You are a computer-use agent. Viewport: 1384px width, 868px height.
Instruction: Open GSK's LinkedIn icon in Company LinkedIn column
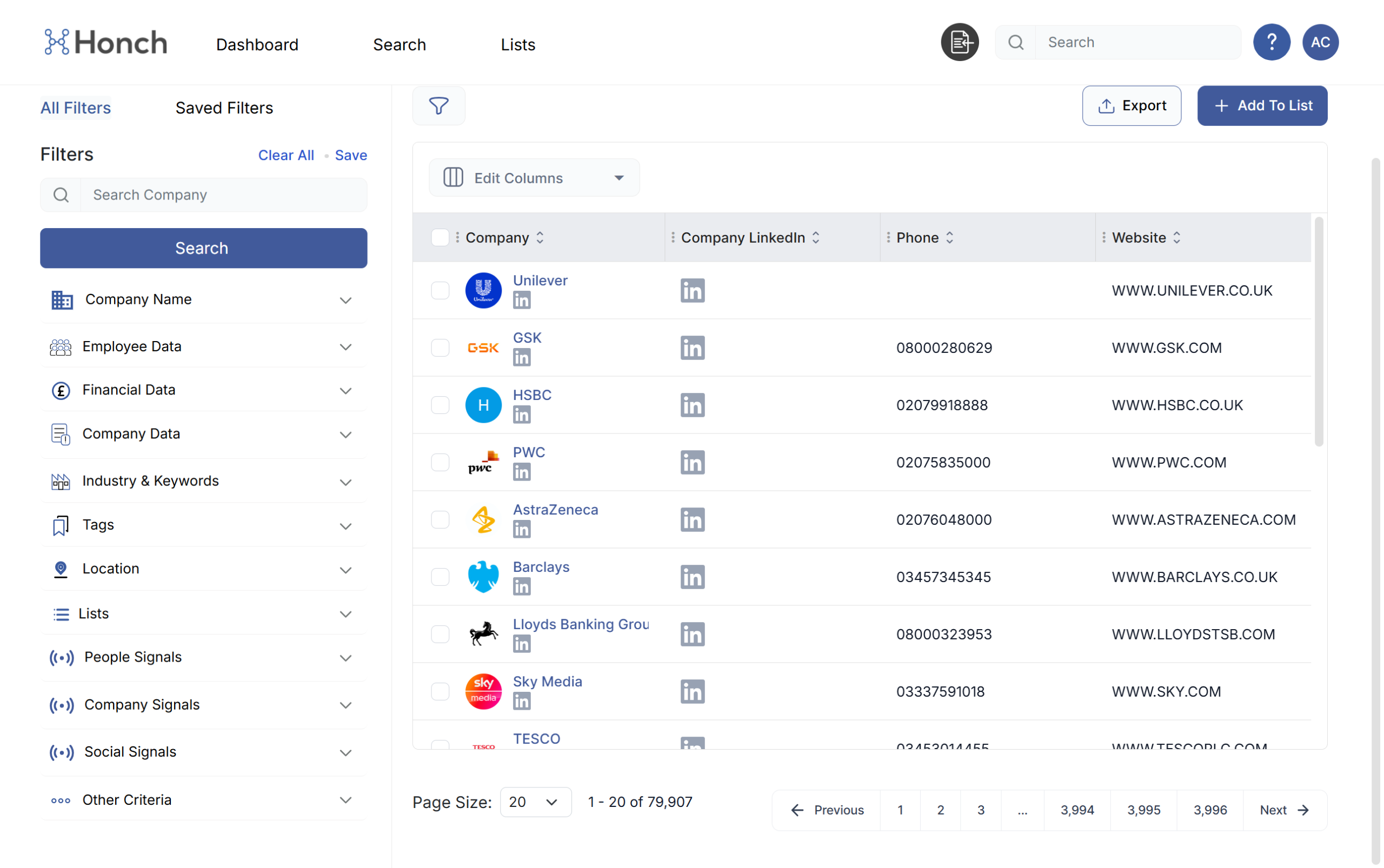click(x=692, y=348)
